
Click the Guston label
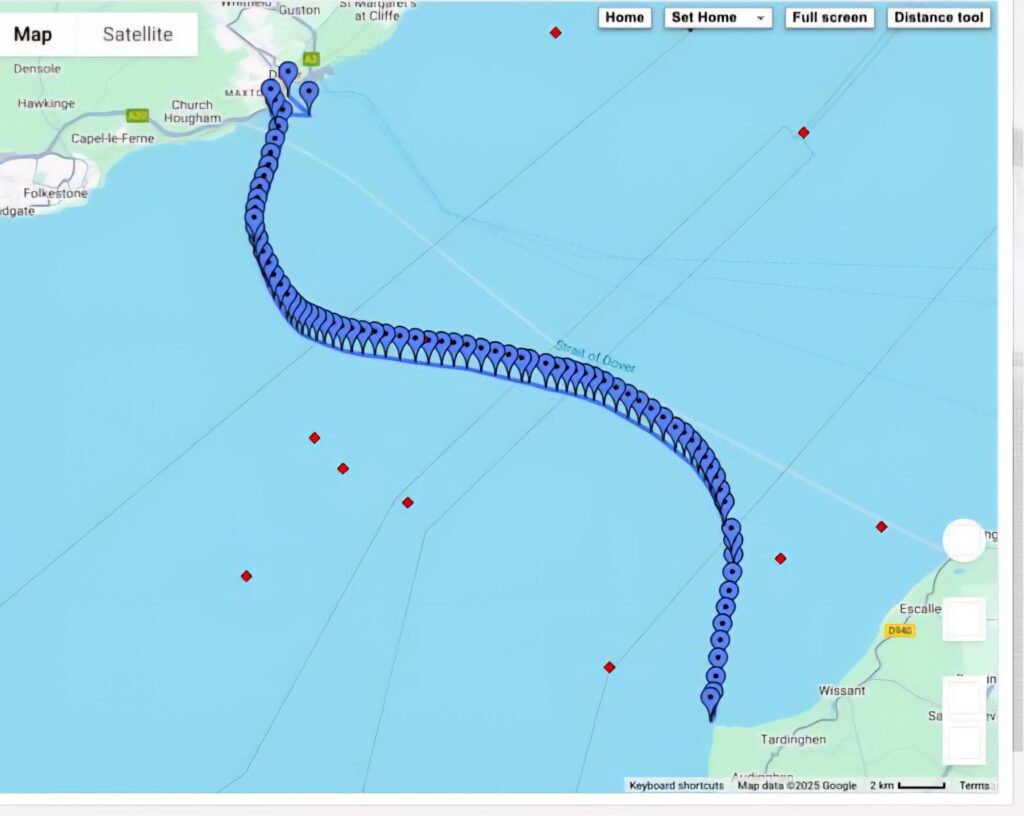(x=299, y=10)
